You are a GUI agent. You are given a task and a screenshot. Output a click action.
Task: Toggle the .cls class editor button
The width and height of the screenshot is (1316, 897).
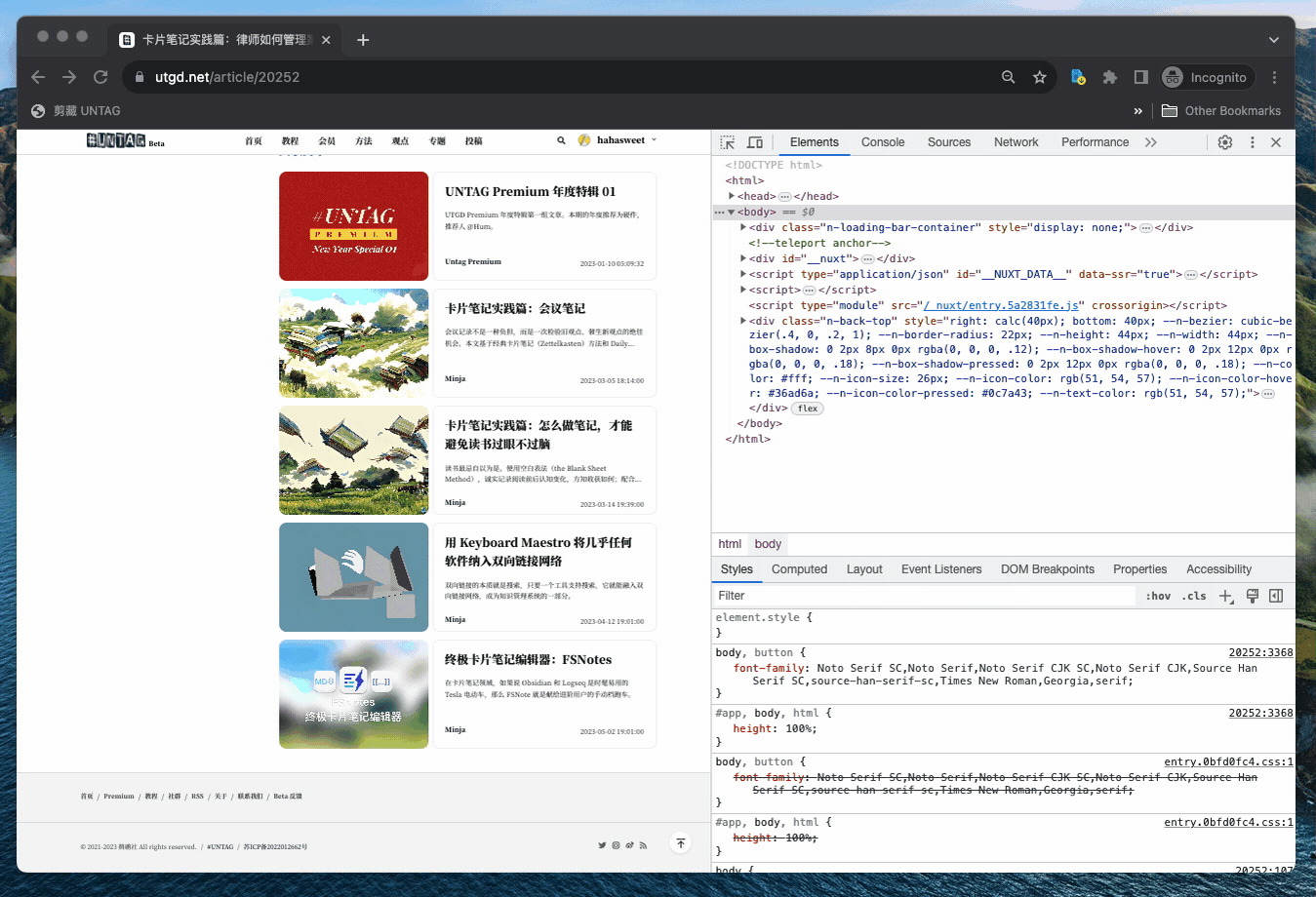coord(1194,596)
